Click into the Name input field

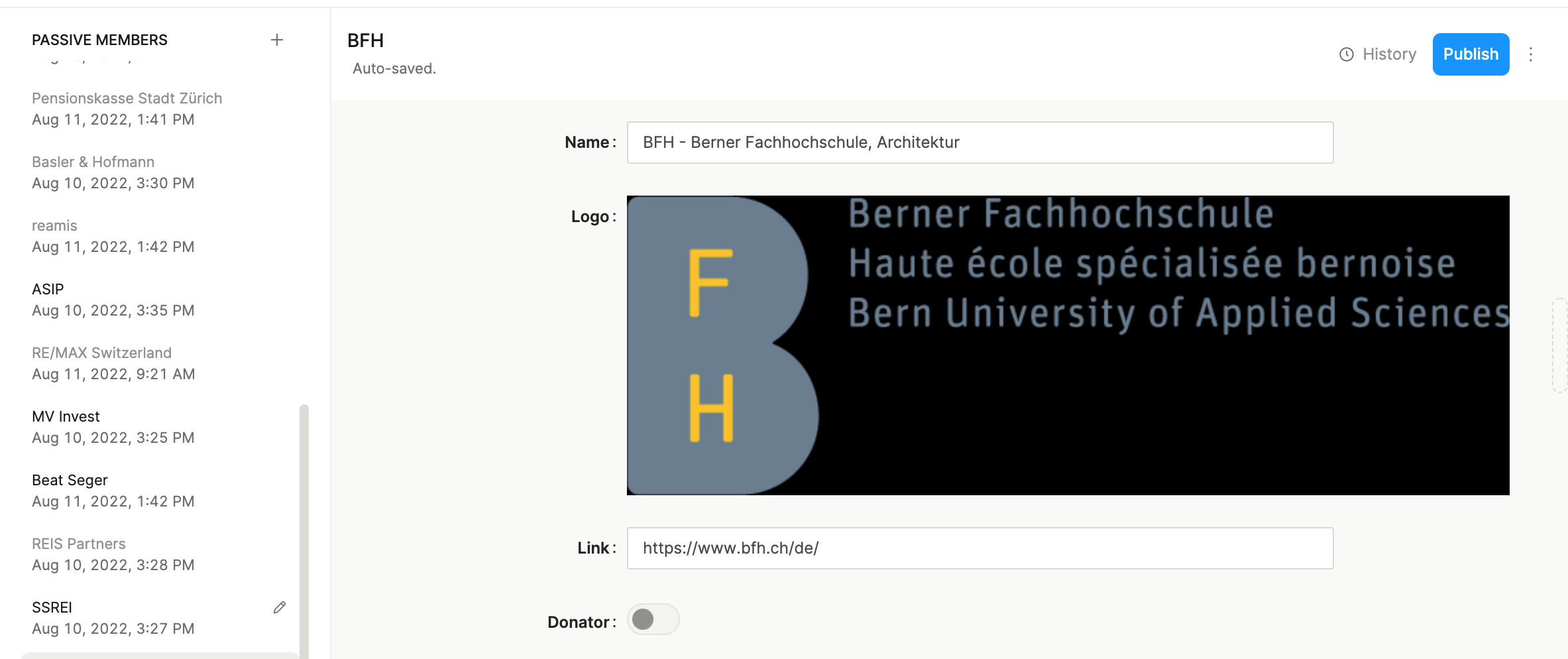(x=980, y=143)
